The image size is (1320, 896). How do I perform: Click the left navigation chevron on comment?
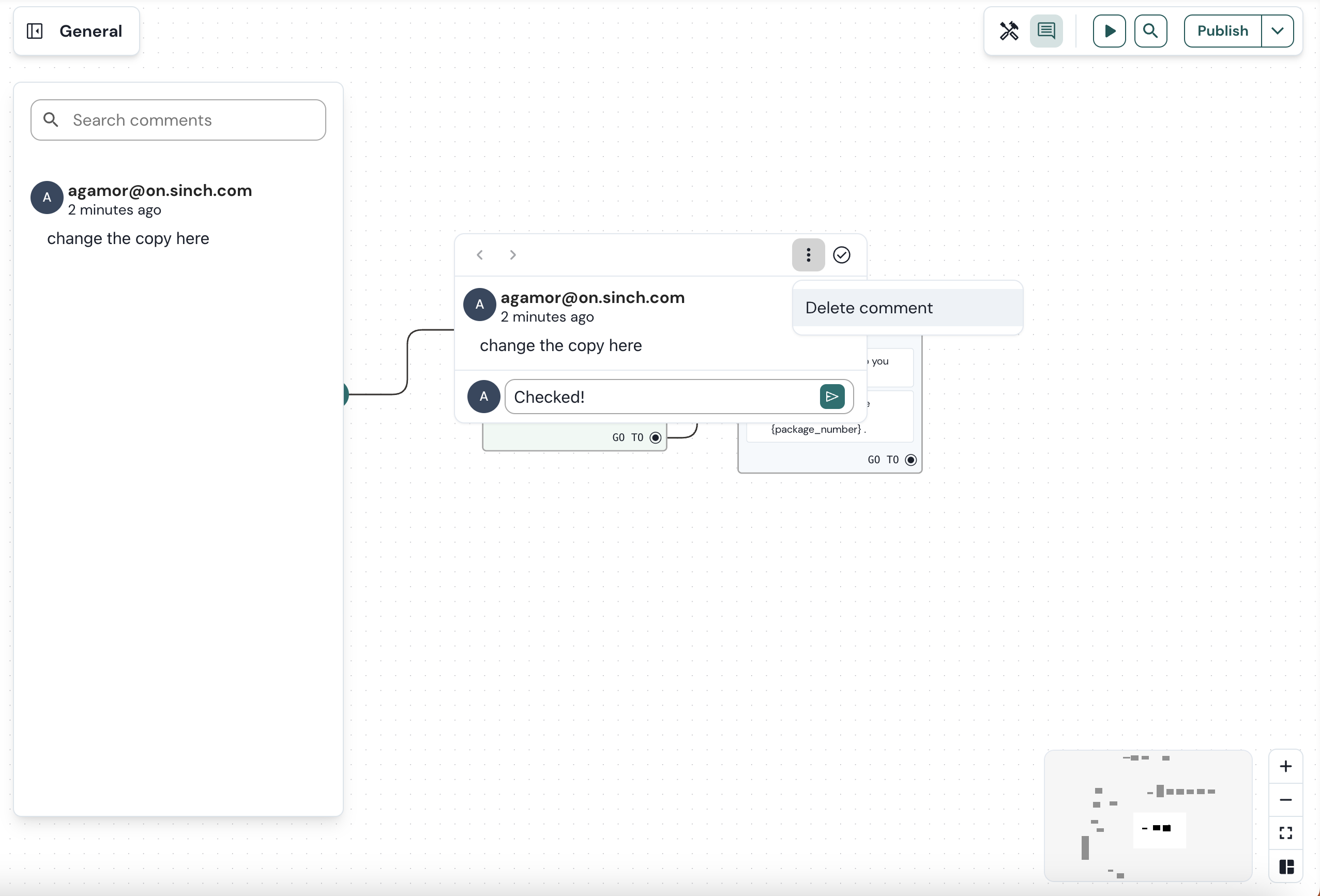click(x=480, y=255)
